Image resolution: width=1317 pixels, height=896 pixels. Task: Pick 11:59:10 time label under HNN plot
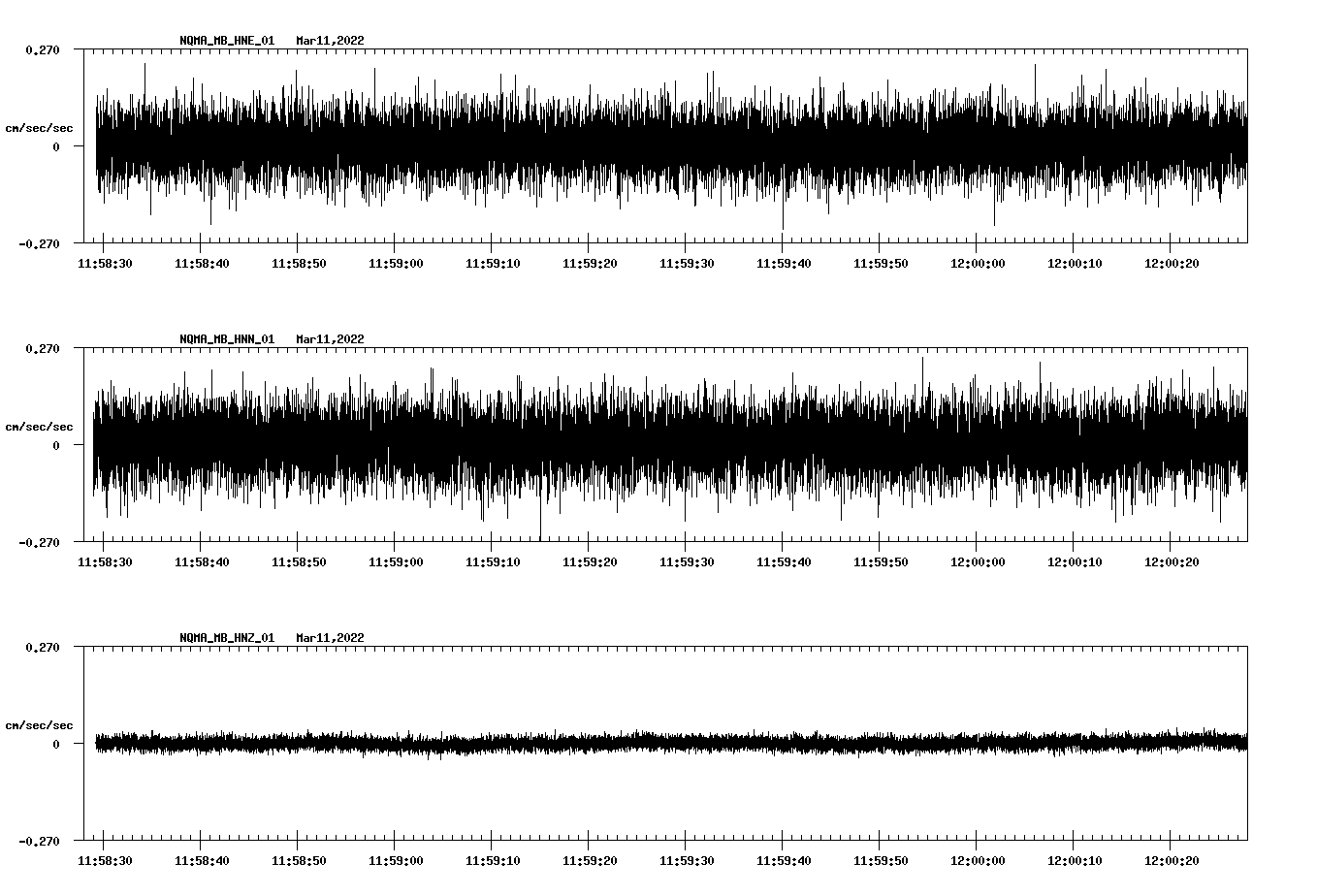click(493, 562)
